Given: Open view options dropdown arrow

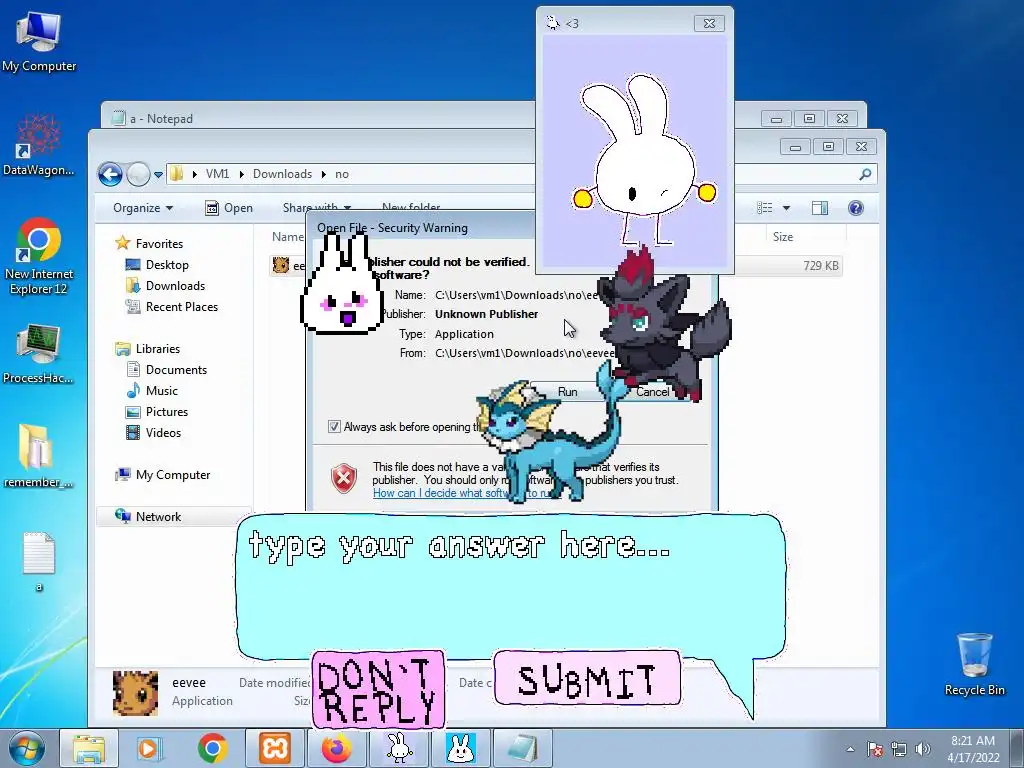Looking at the screenshot, I should [x=786, y=208].
